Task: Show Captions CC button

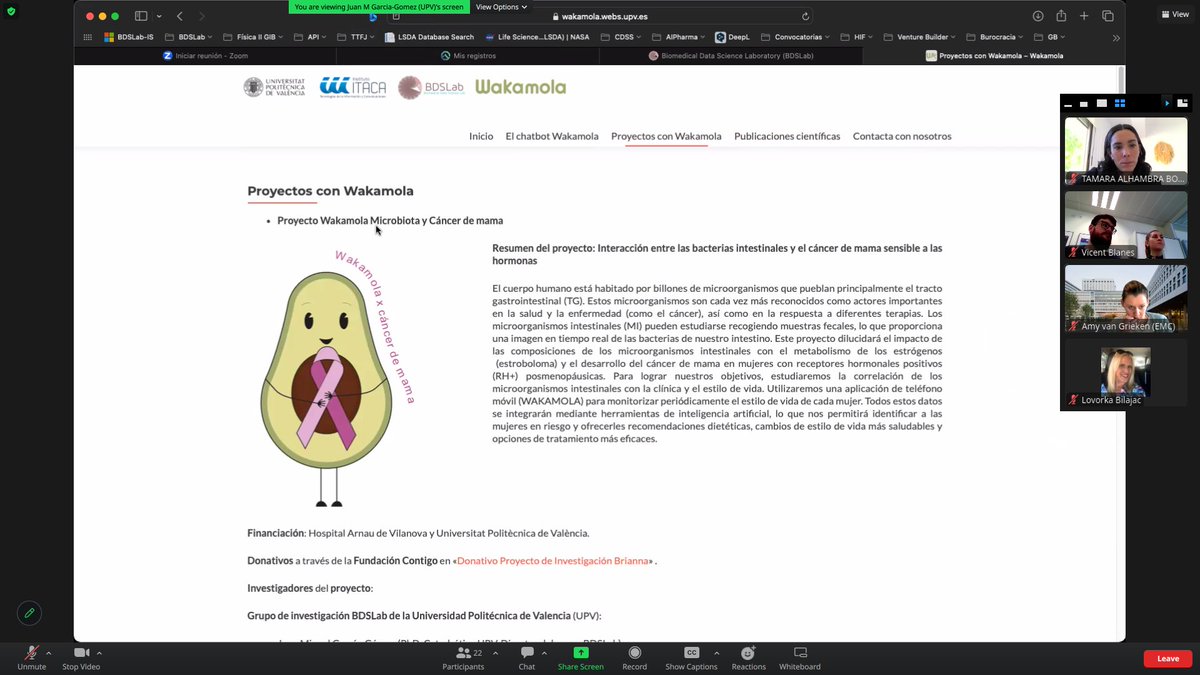Action: click(691, 657)
